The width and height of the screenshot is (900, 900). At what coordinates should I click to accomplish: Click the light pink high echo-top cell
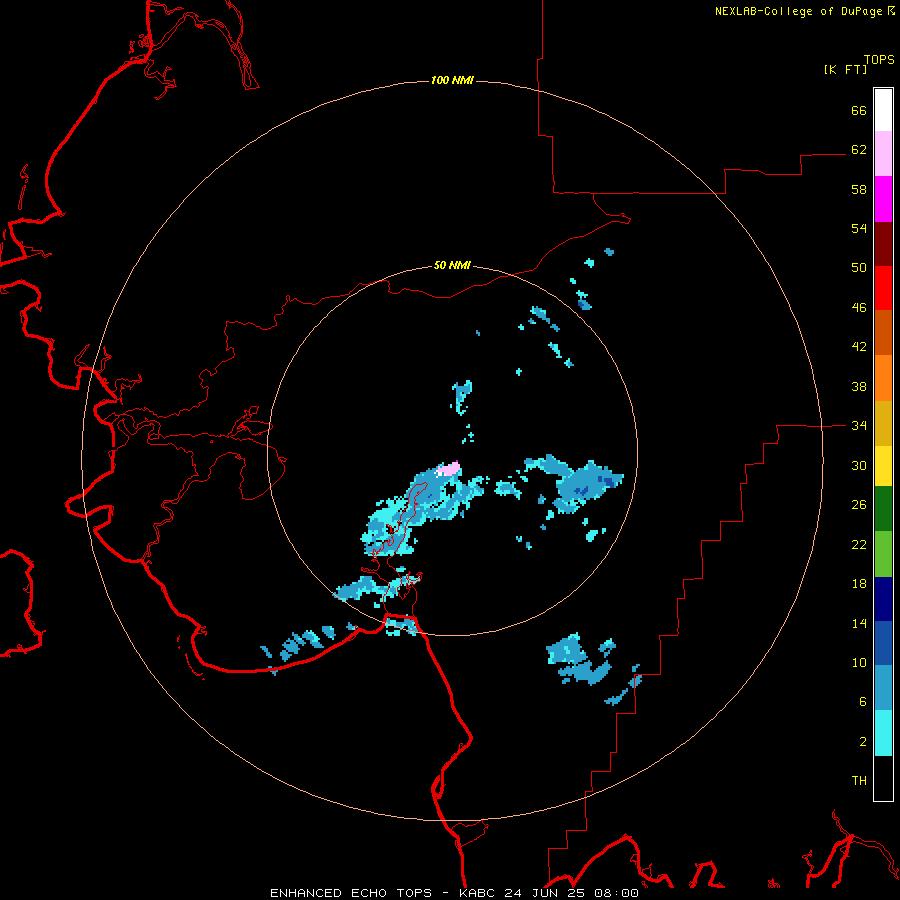tap(449, 469)
